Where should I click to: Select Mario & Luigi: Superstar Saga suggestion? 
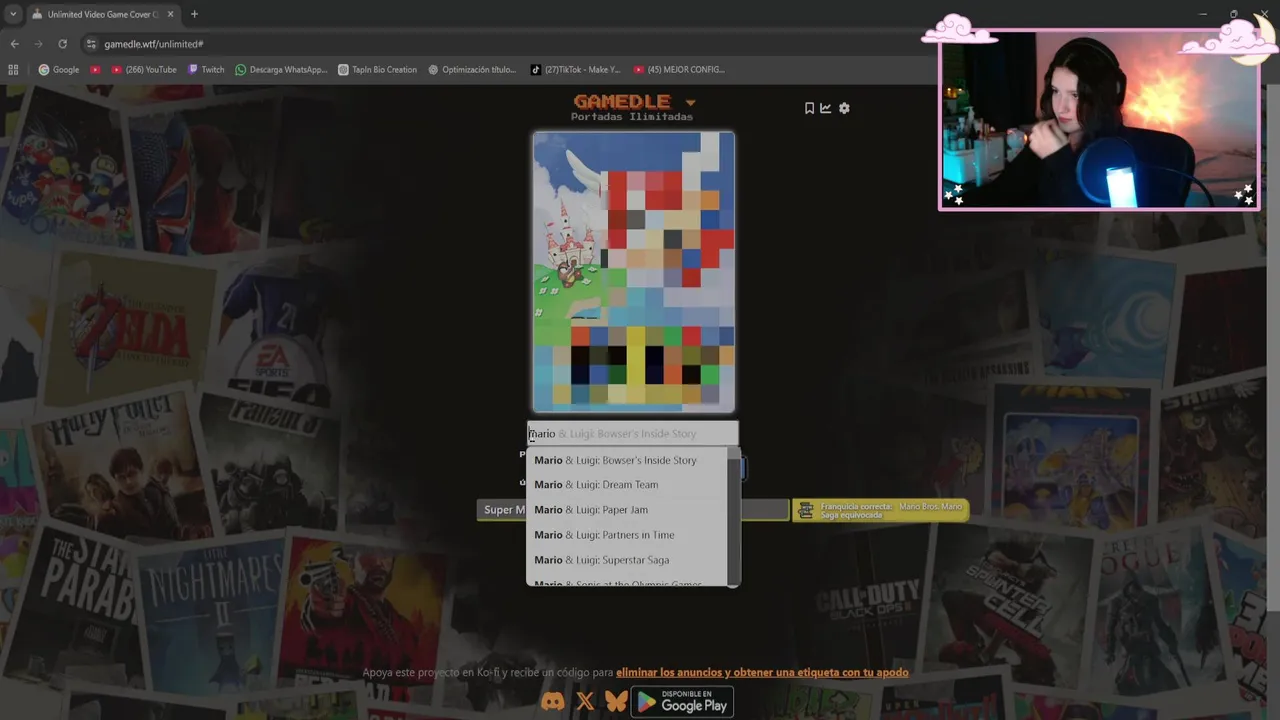pyautogui.click(x=627, y=560)
